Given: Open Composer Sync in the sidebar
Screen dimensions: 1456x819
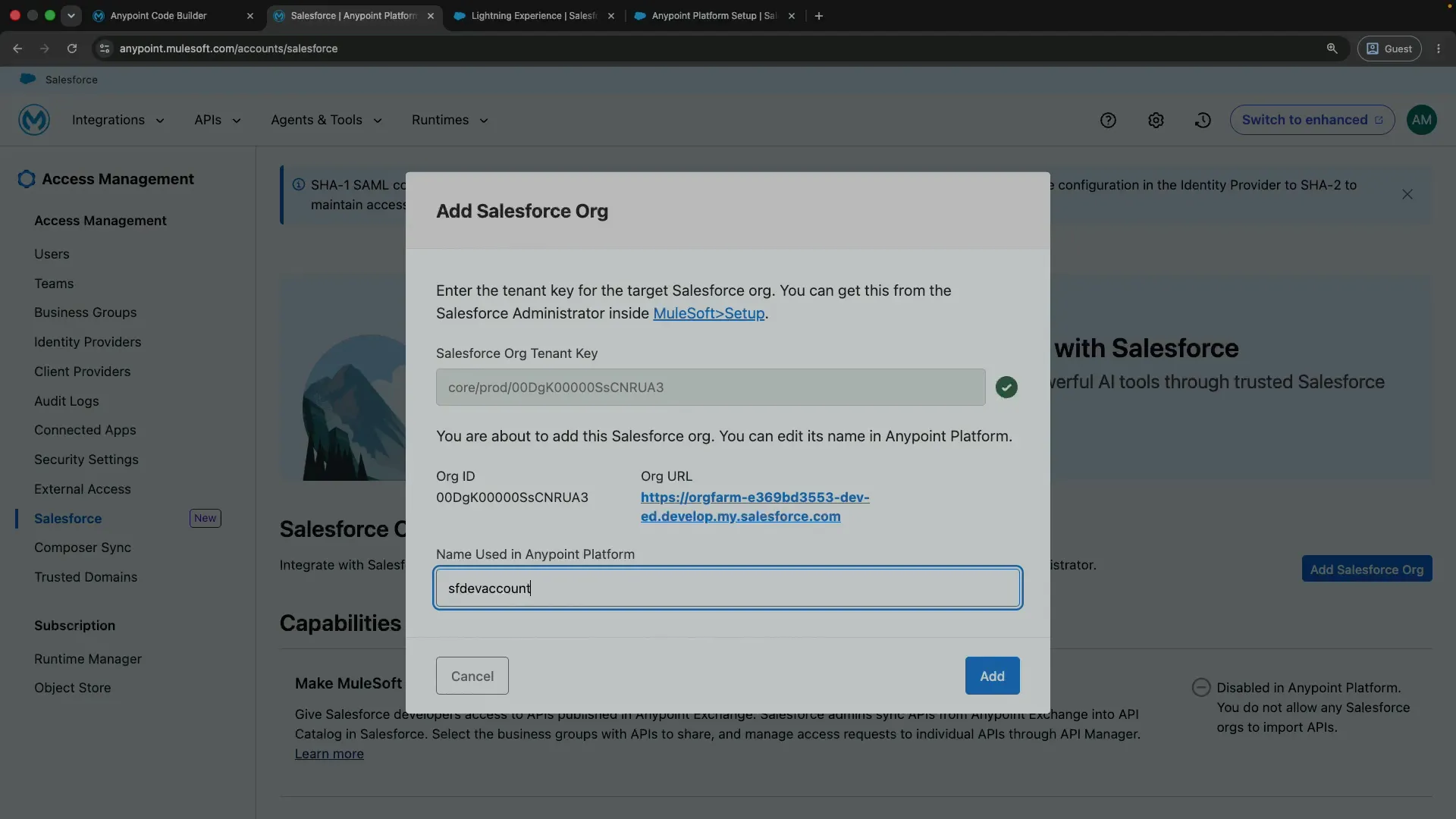Looking at the screenshot, I should (x=83, y=548).
